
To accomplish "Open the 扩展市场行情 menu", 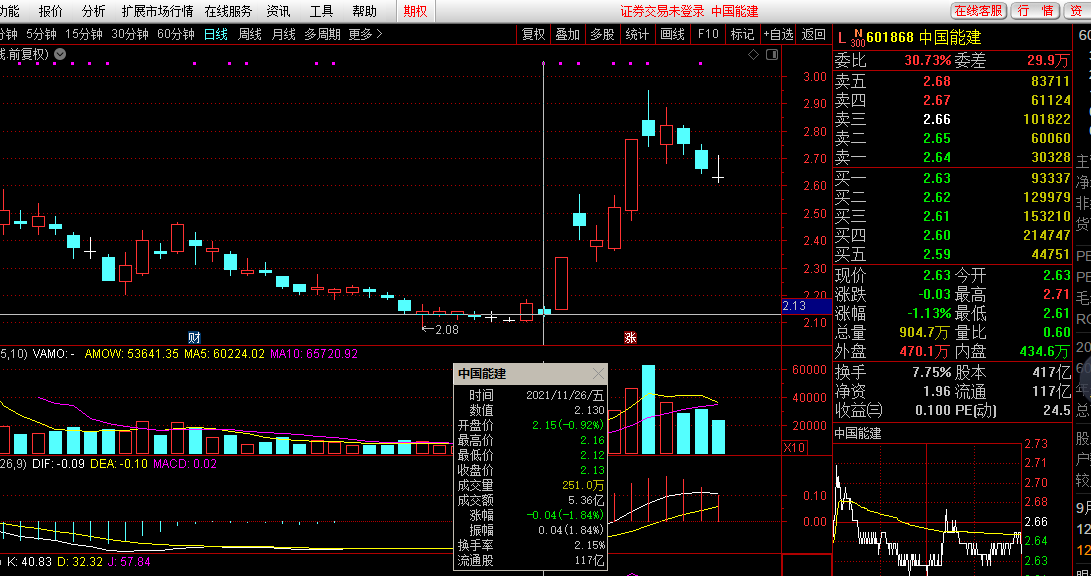I will [157, 11].
